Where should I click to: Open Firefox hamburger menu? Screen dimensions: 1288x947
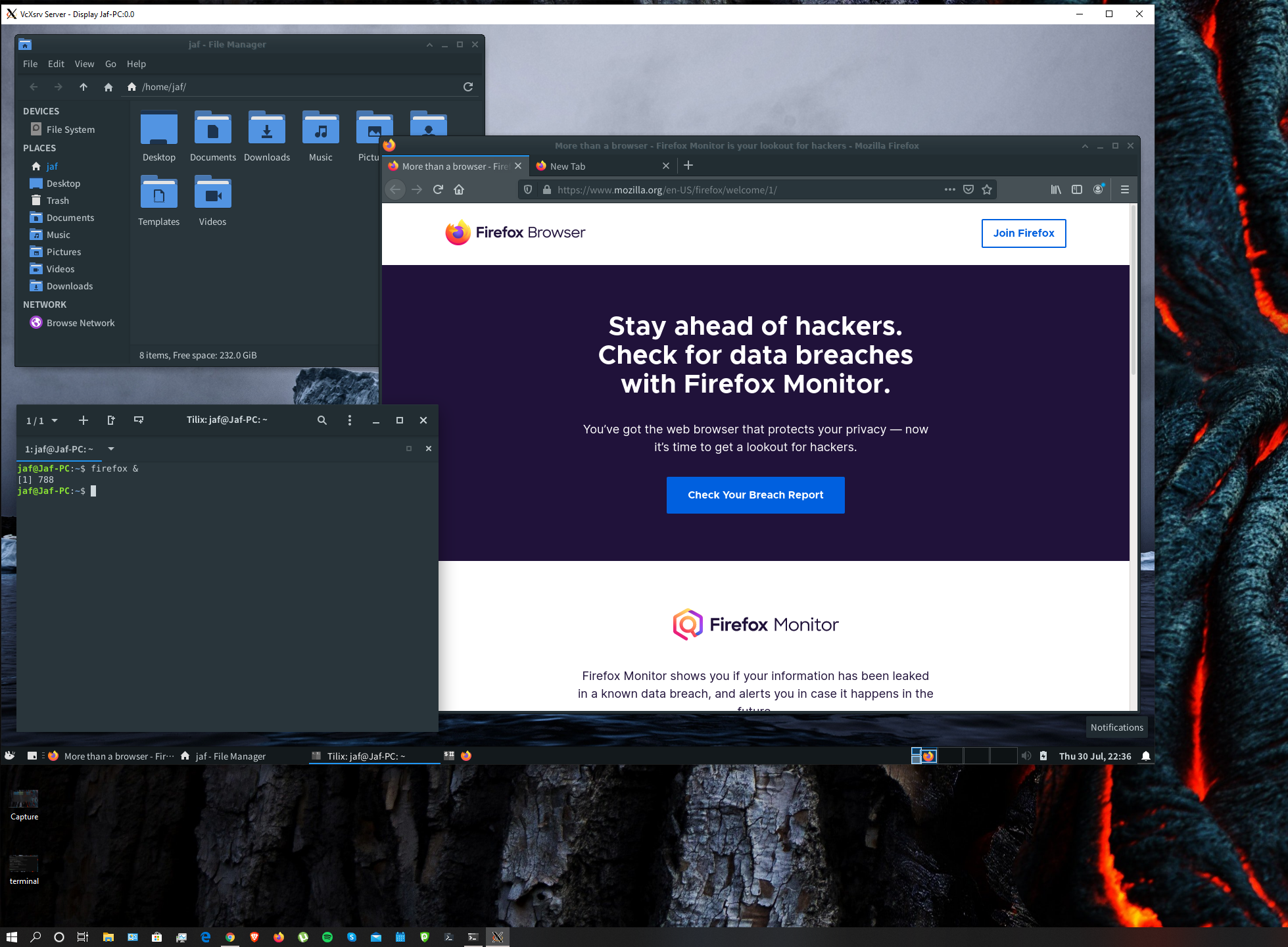pos(1125,189)
